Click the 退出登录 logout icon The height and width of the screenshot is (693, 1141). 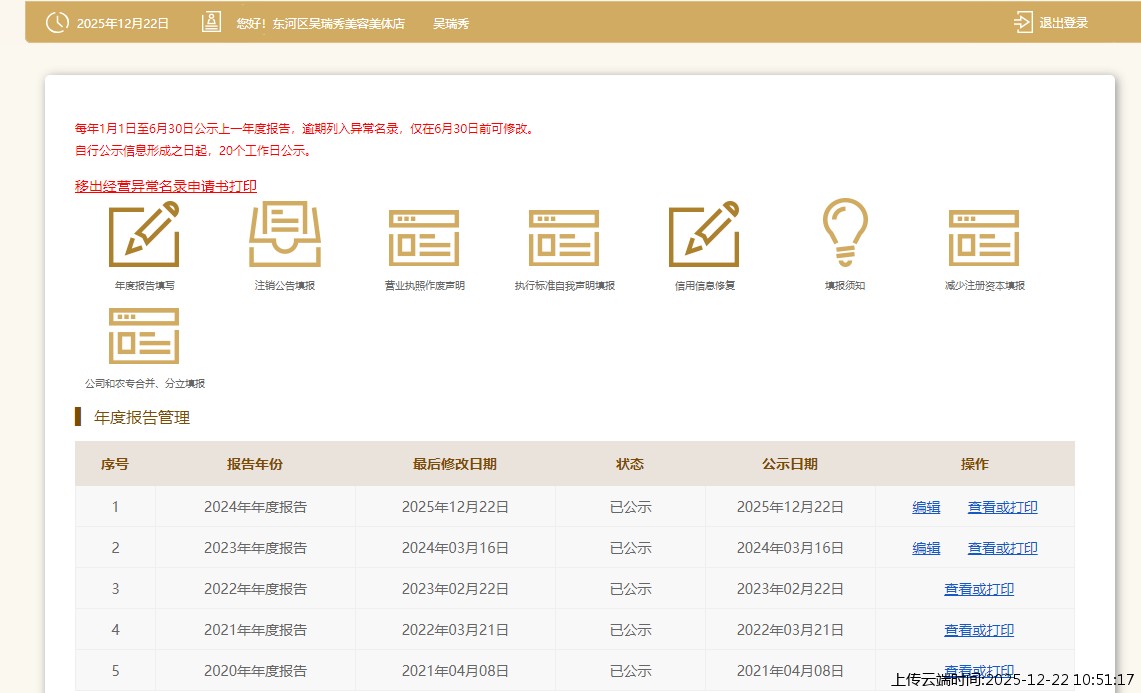point(1023,23)
